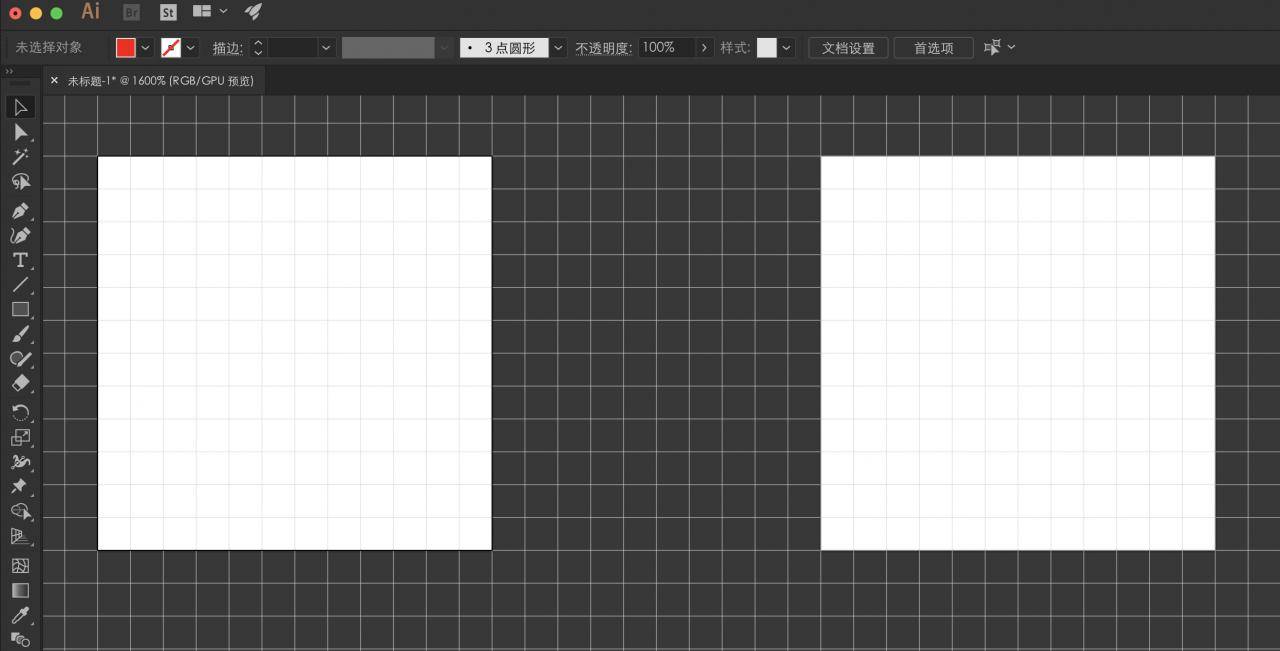Image resolution: width=1280 pixels, height=651 pixels.
Task: Select the Eraser tool
Action: coord(20,383)
